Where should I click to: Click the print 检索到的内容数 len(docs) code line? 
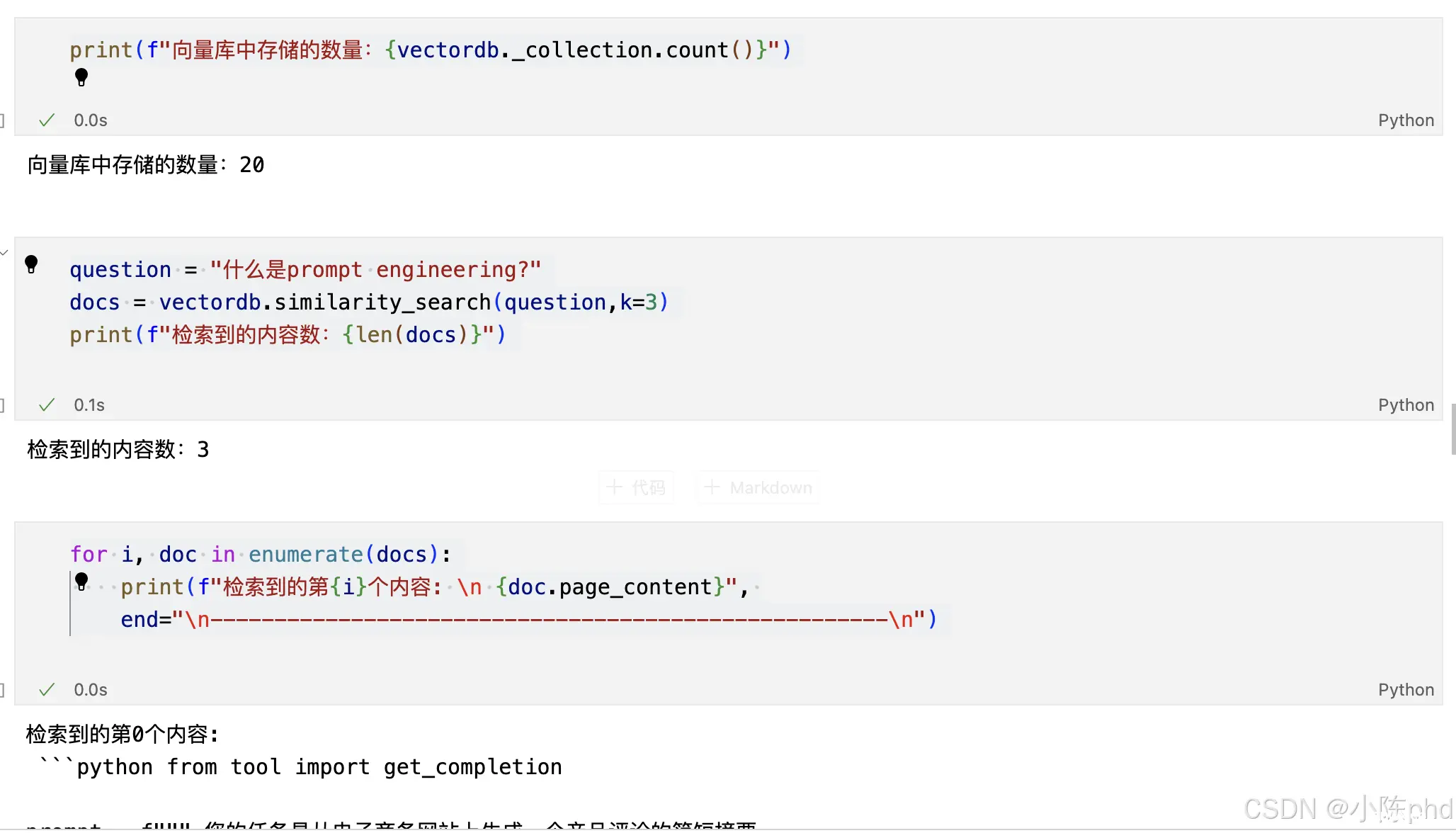click(288, 335)
